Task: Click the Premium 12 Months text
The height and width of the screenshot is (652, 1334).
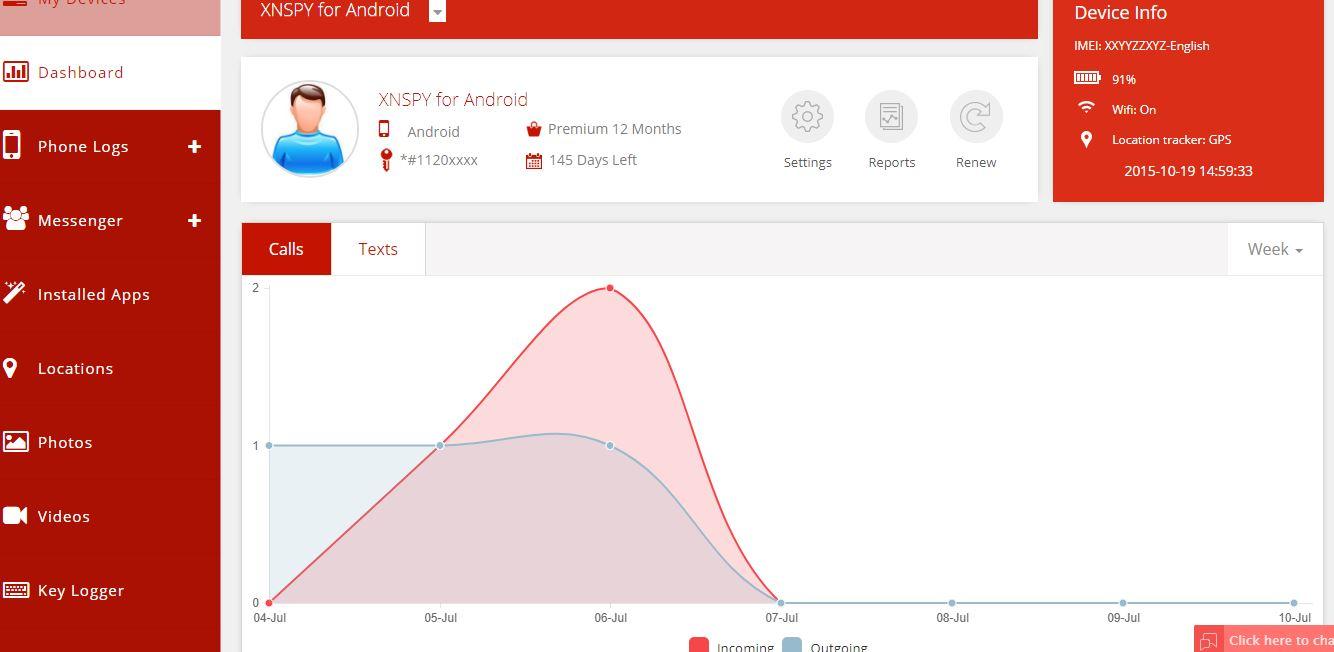Action: click(x=615, y=129)
